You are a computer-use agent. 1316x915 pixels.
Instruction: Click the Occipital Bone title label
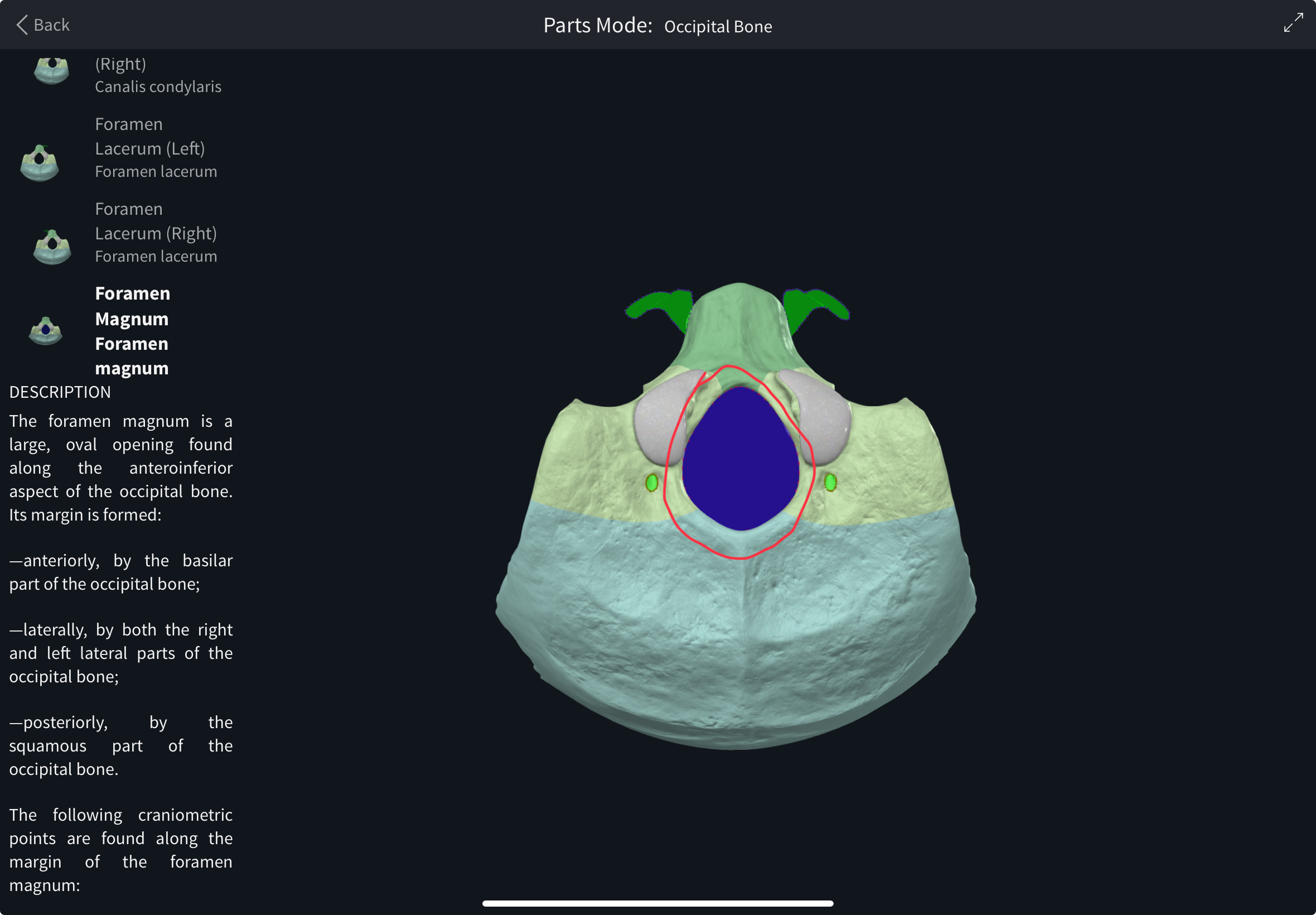click(x=717, y=26)
